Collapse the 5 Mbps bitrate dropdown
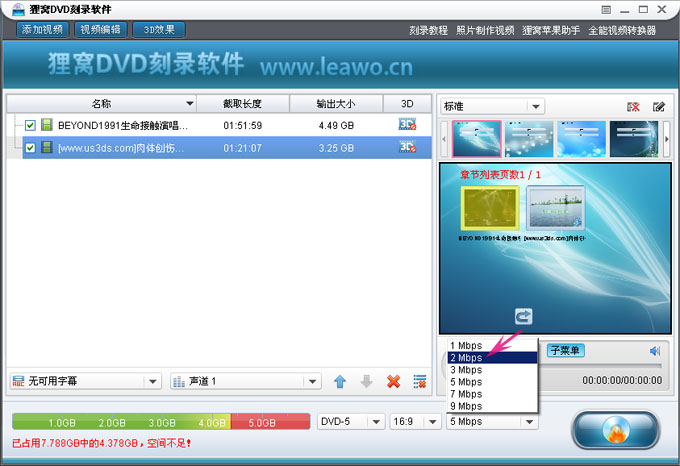 [492, 421]
